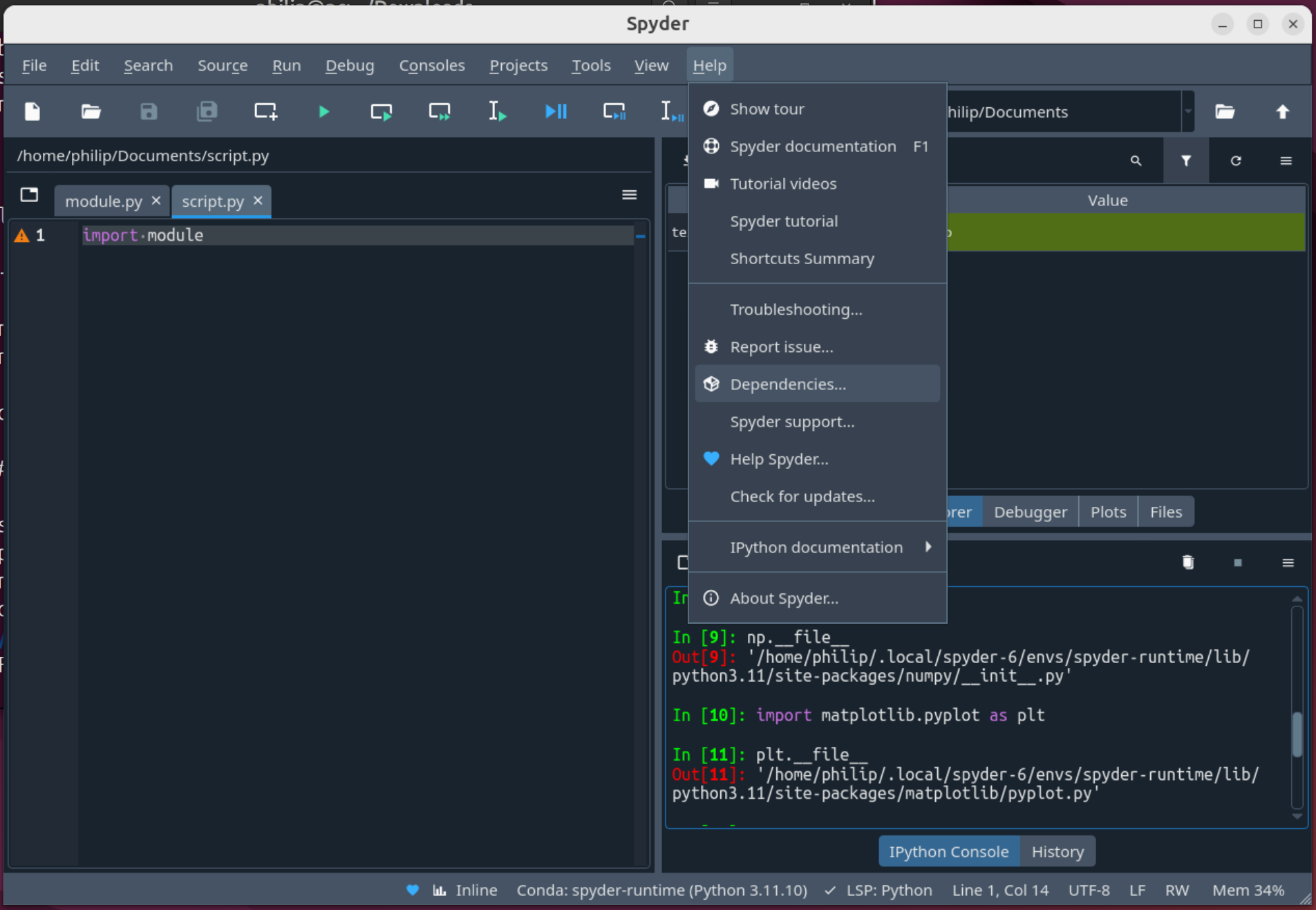Interrupt kernel stop square icon
1316x910 pixels.
(1238, 562)
